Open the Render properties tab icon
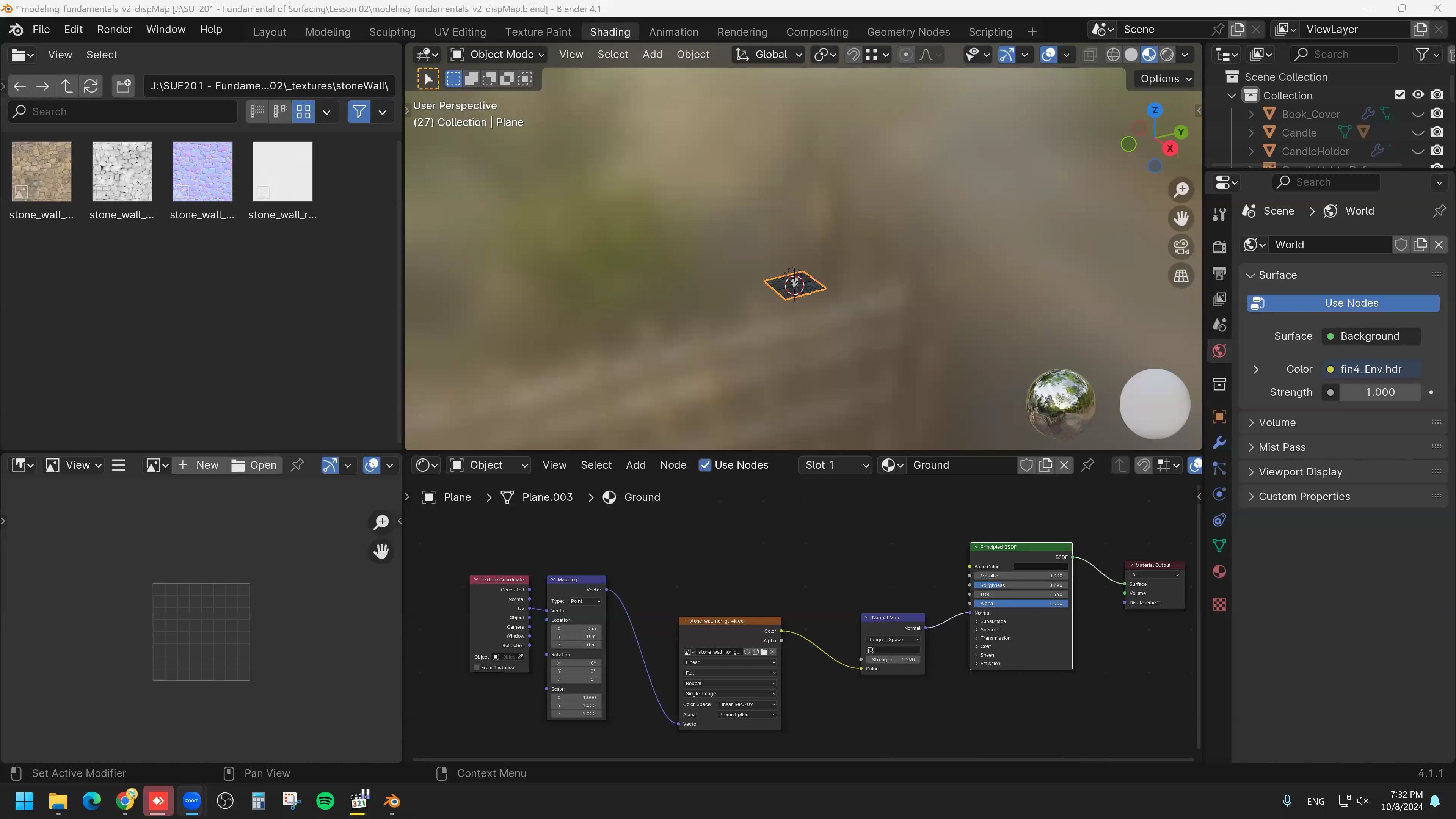This screenshot has height=819, width=1456. click(1219, 247)
